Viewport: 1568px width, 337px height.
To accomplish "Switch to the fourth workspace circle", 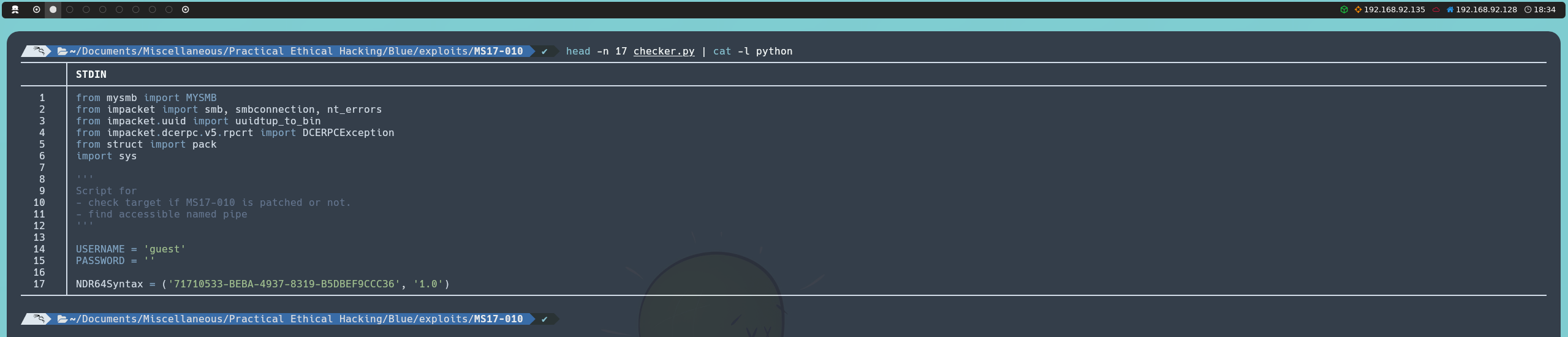I will point(86,9).
